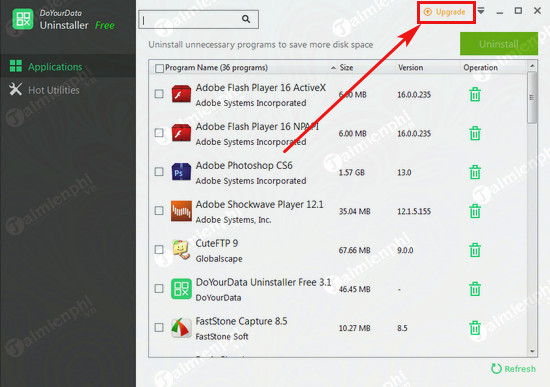The height and width of the screenshot is (387, 550).
Task: Click trash icon for DoYourData Uninstaller Free 3.1
Action: 475,289
